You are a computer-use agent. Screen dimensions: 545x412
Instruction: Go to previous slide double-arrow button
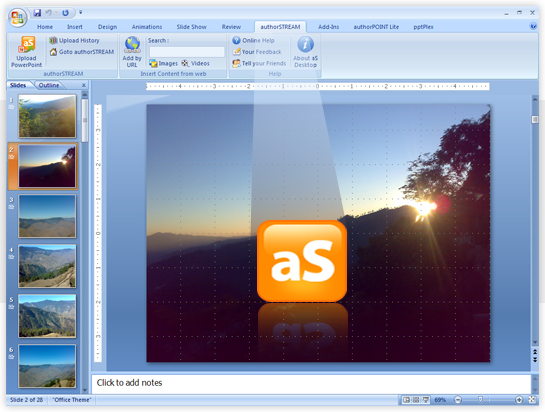click(x=535, y=352)
